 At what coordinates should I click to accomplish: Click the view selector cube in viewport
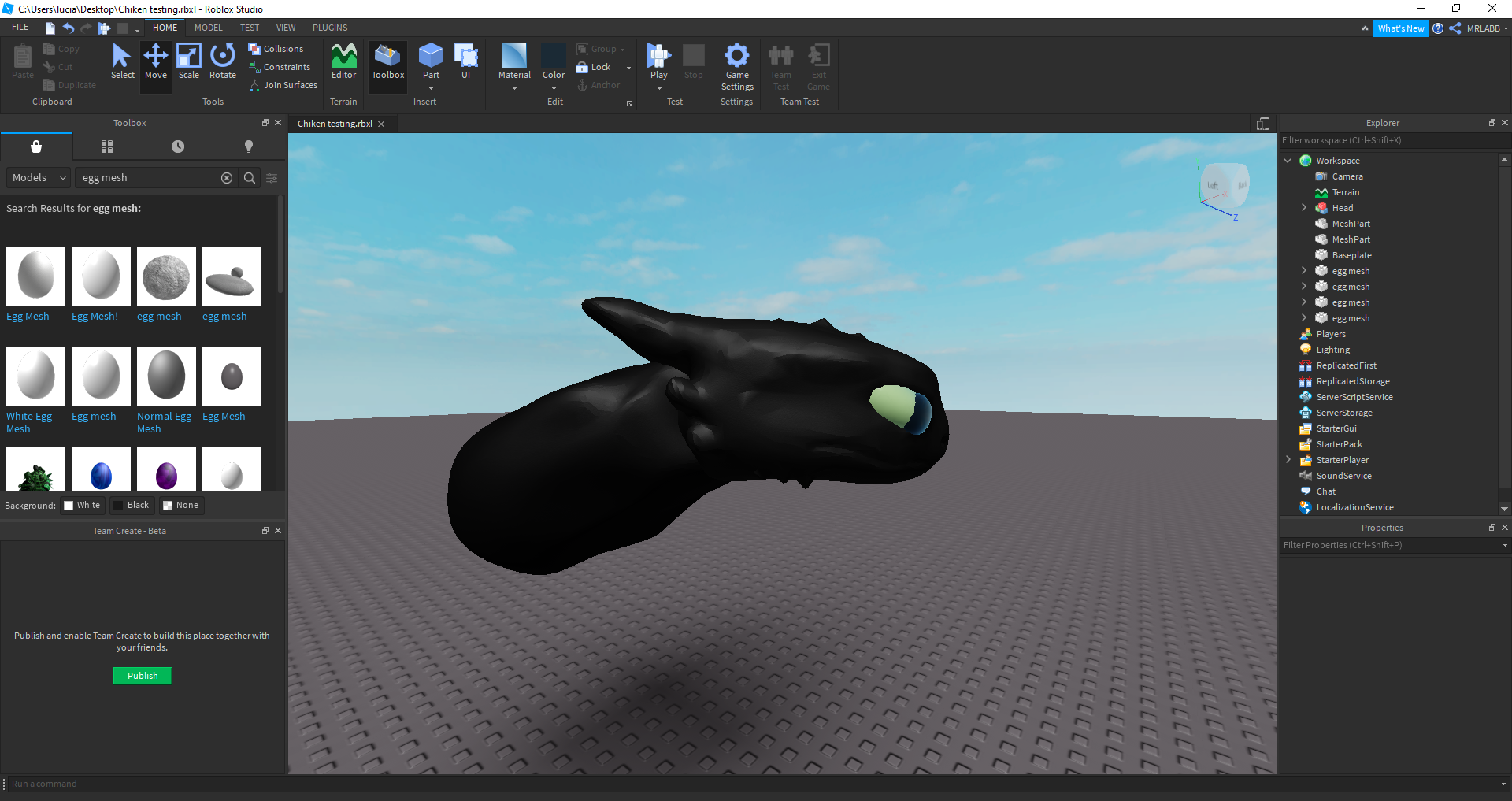coord(1225,185)
